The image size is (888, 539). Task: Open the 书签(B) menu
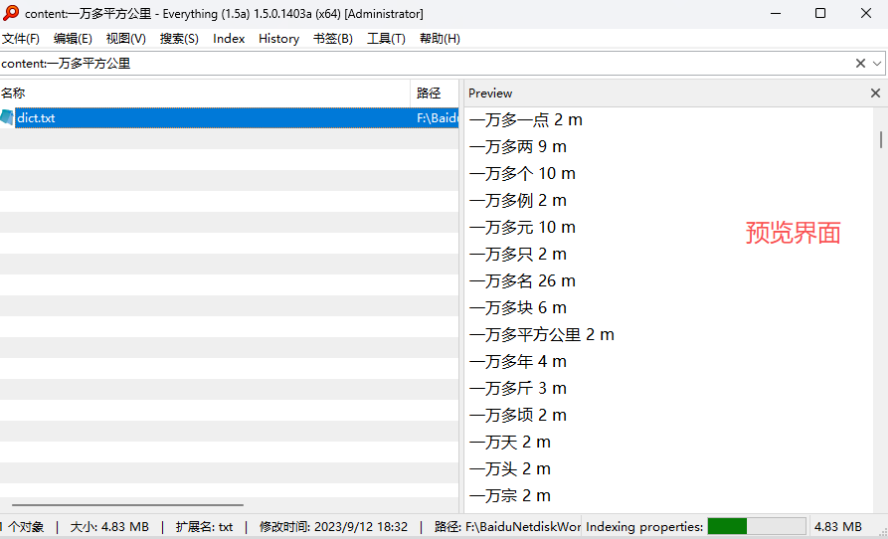333,38
